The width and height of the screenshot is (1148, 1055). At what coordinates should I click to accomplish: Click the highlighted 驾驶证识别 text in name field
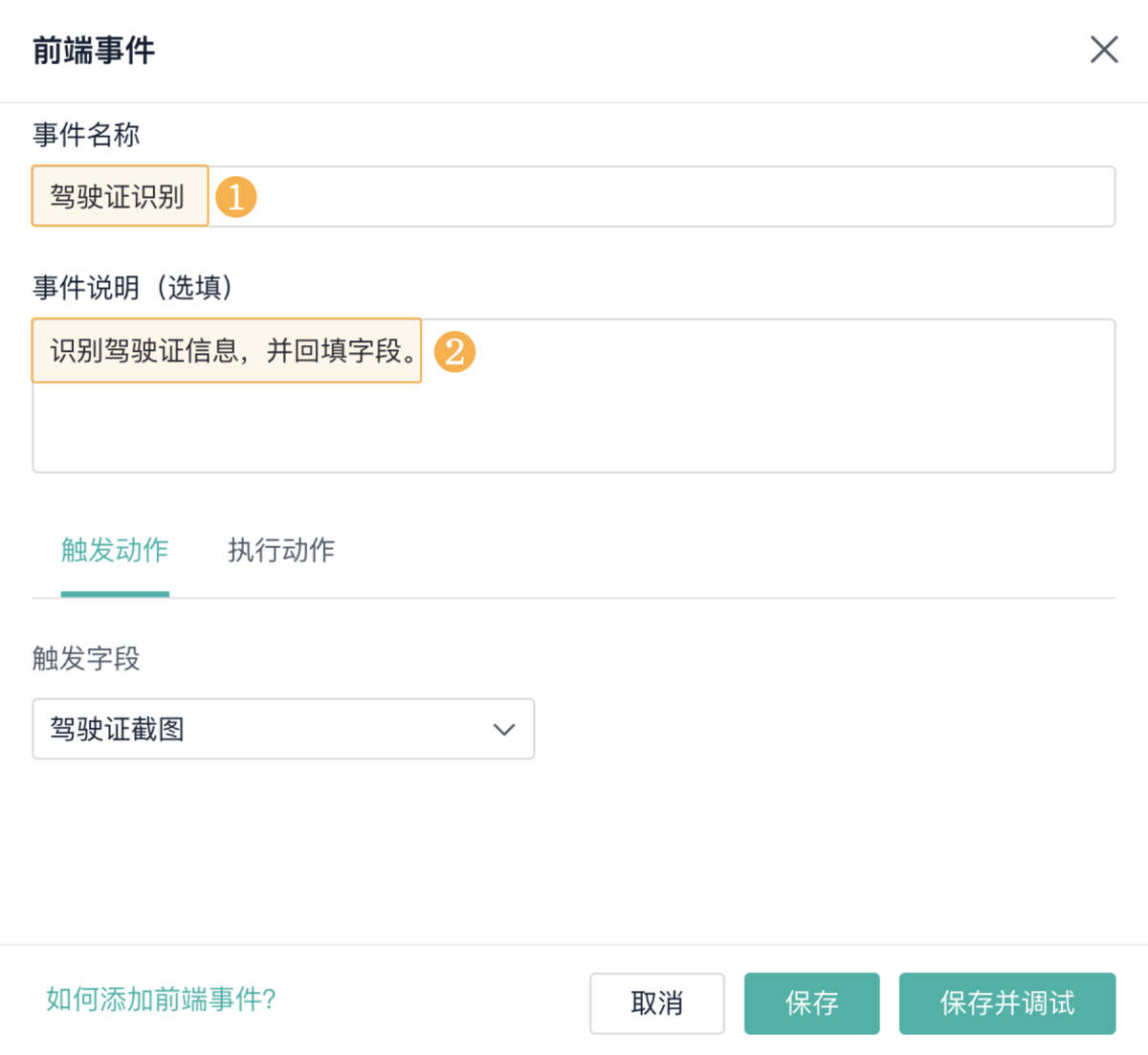click(118, 197)
